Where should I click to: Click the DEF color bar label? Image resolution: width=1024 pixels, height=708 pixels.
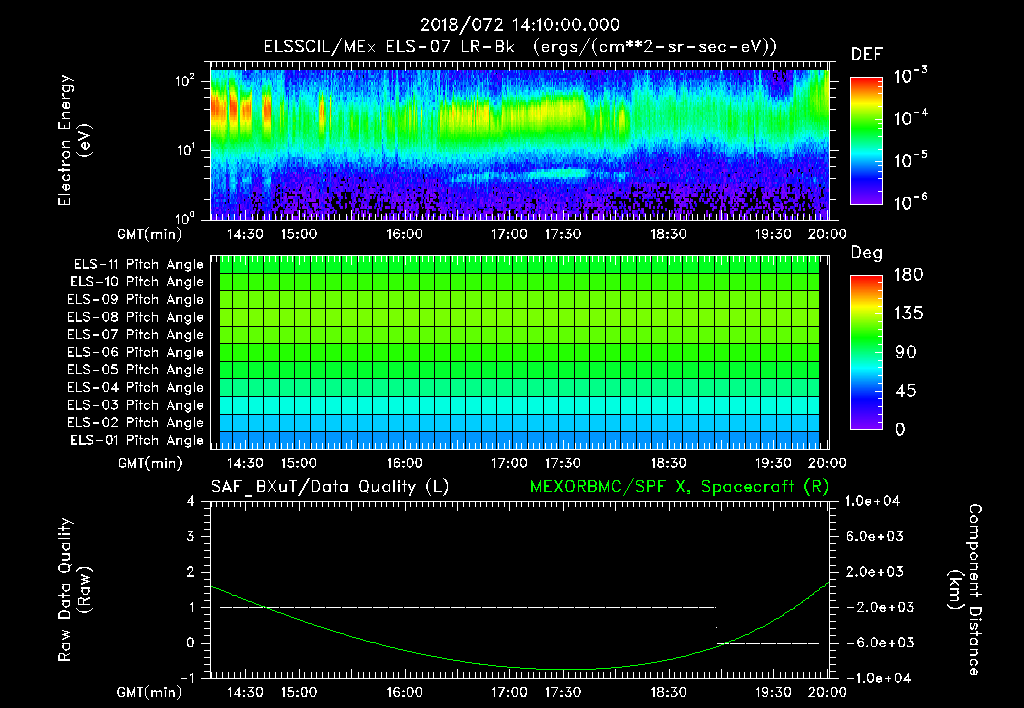pos(866,54)
